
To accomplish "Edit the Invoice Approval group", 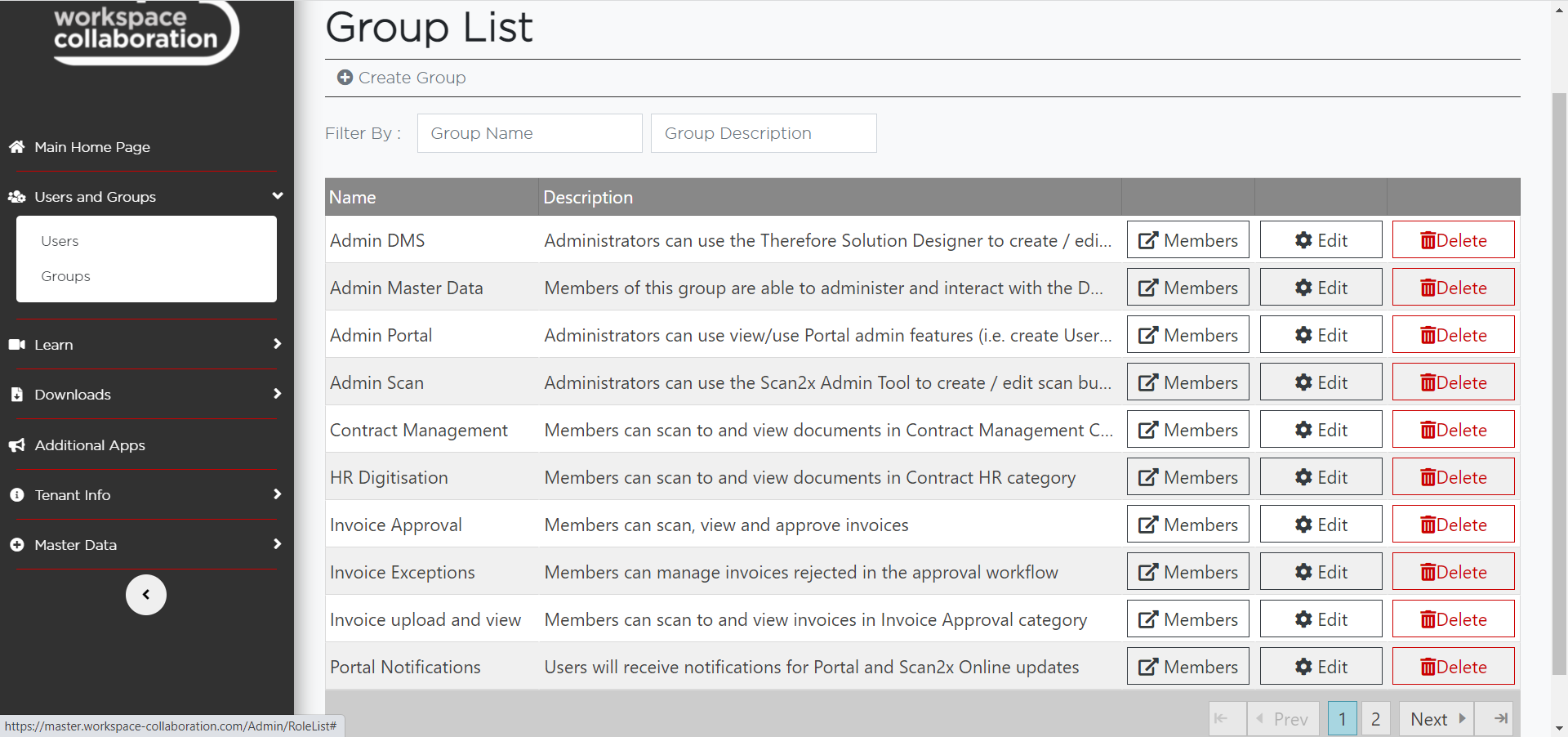I will coord(1321,525).
